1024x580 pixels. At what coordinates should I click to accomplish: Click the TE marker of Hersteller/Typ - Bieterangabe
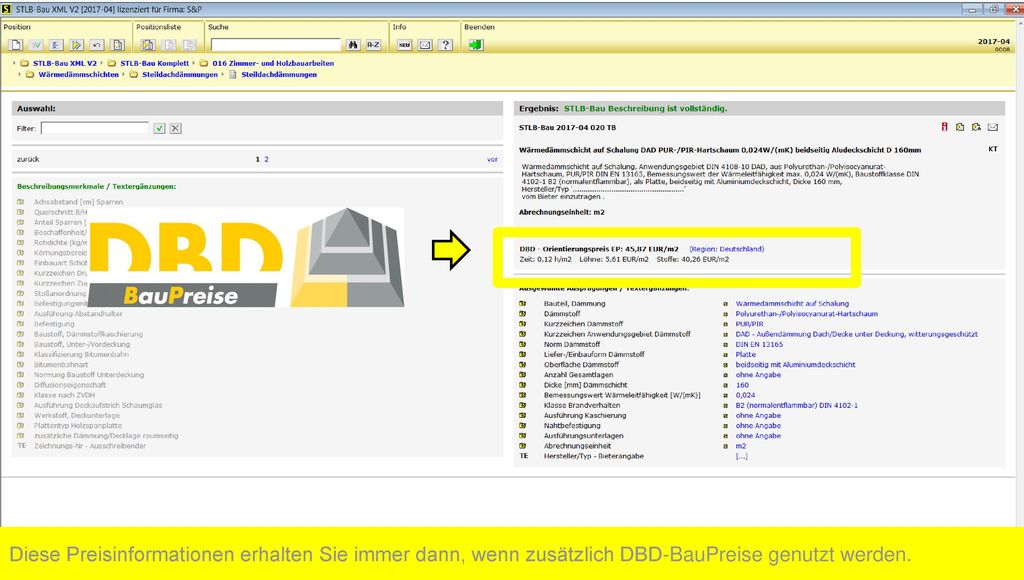[x=524, y=456]
